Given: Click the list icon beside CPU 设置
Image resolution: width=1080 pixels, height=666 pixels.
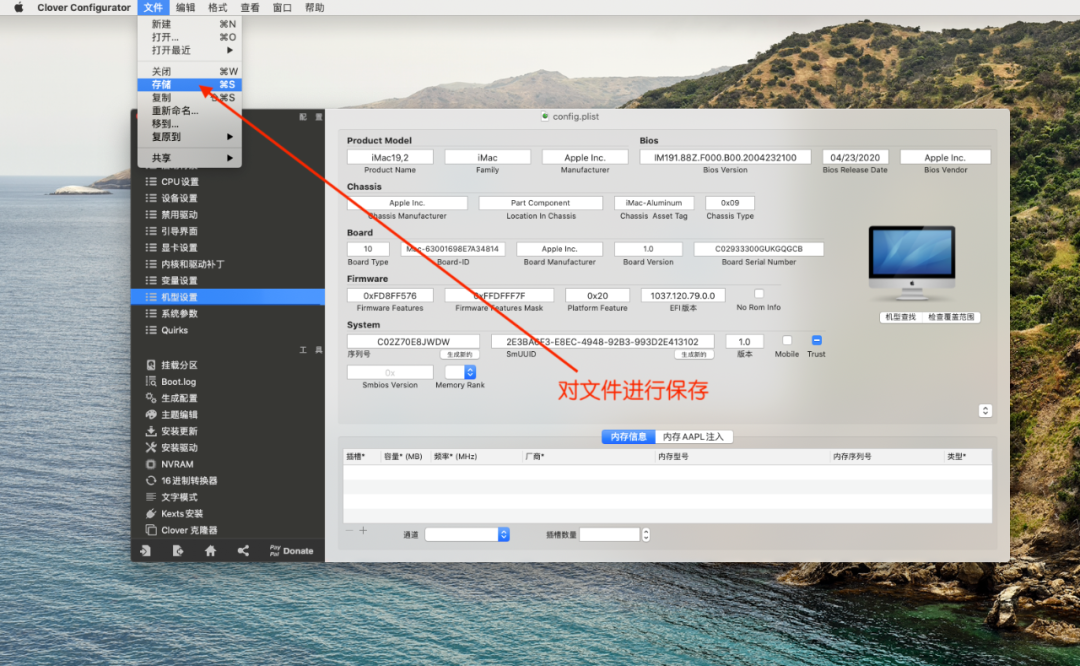Looking at the screenshot, I should pos(151,182).
